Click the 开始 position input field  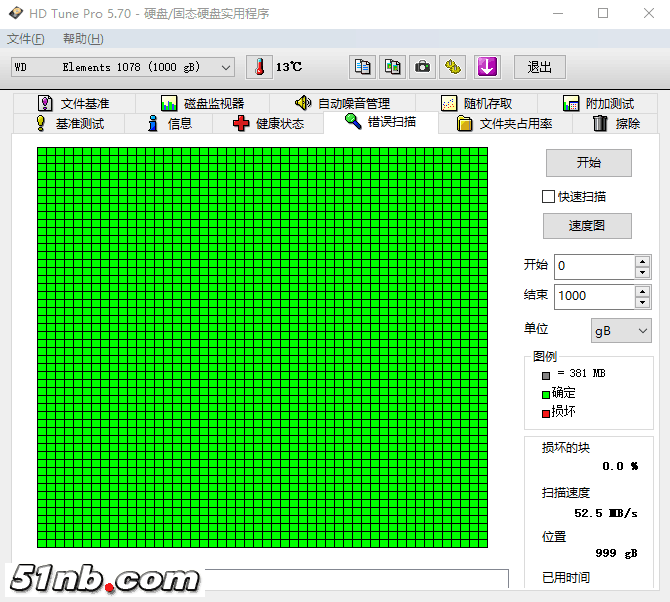pos(595,267)
